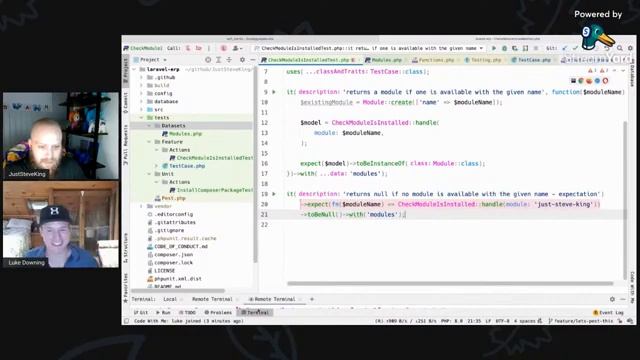Open the Event Log
The image size is (640, 360).
pos(608,313)
